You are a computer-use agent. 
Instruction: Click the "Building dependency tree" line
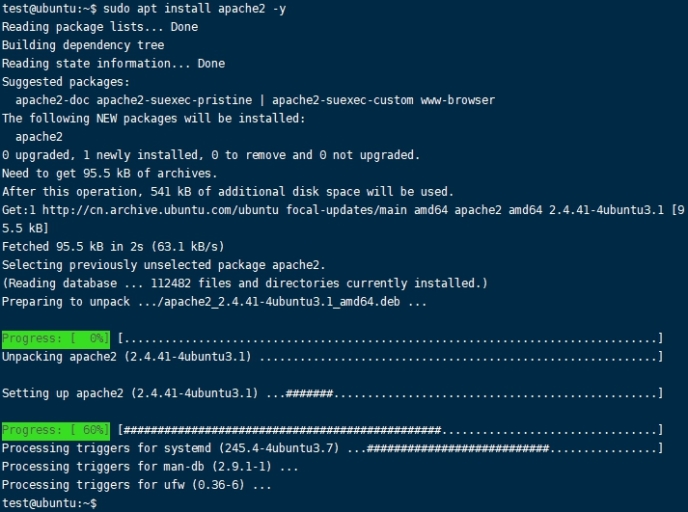[83, 45]
